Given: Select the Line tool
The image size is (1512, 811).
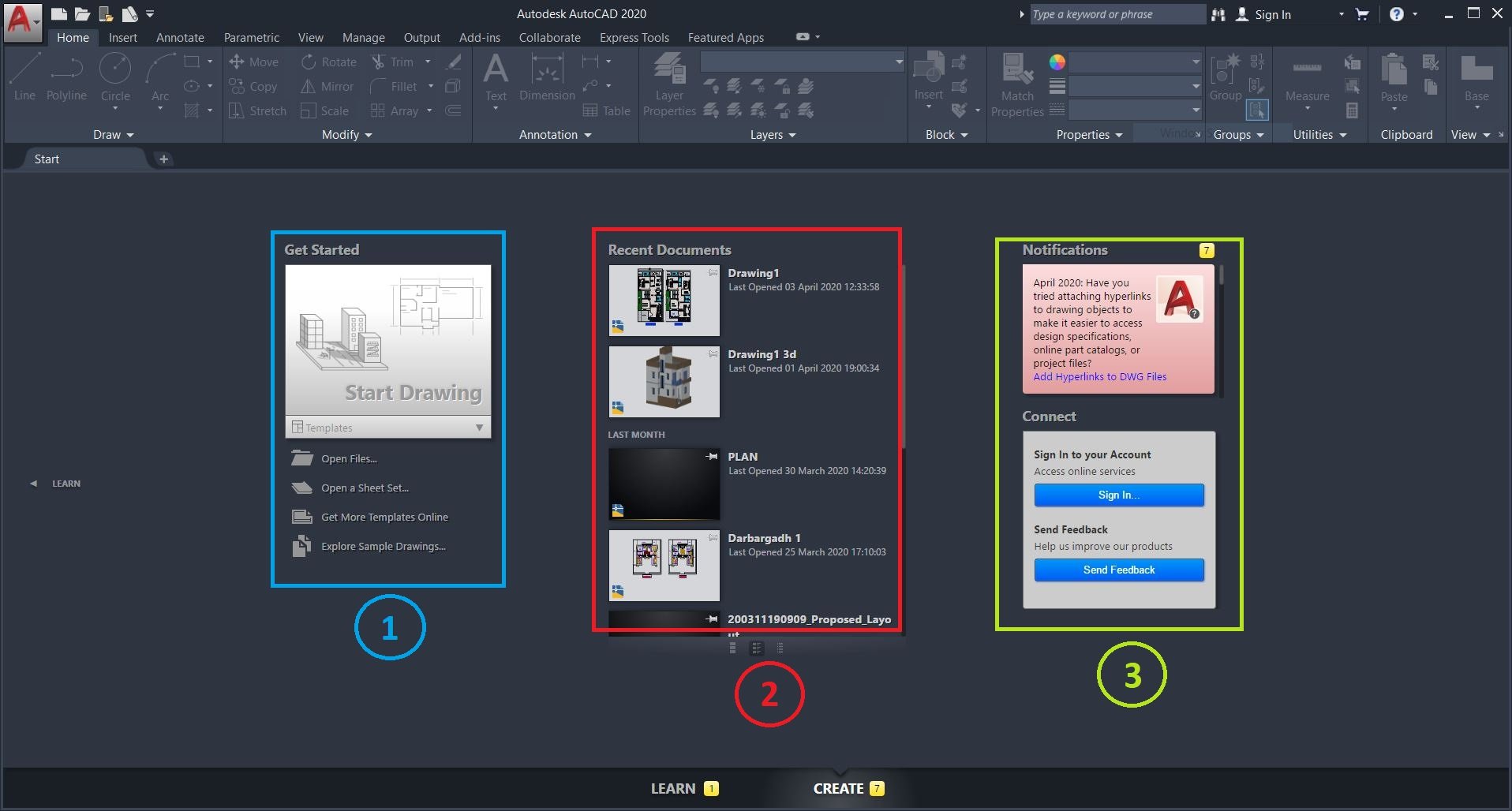Looking at the screenshot, I should pyautogui.click(x=23, y=75).
